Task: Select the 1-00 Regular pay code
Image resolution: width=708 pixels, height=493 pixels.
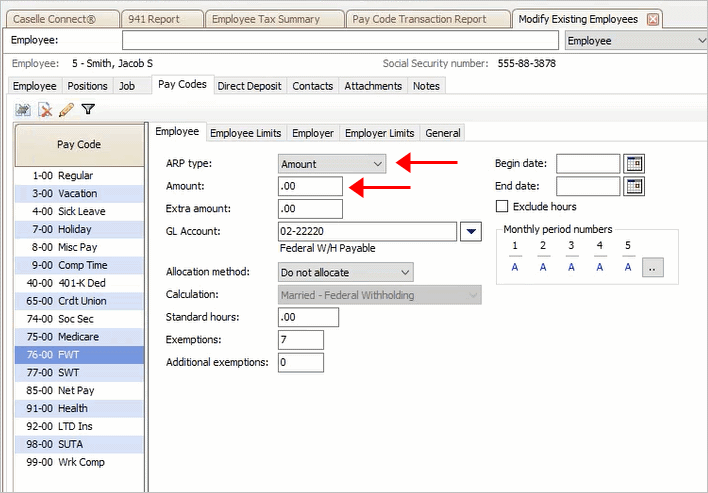Action: [x=79, y=176]
